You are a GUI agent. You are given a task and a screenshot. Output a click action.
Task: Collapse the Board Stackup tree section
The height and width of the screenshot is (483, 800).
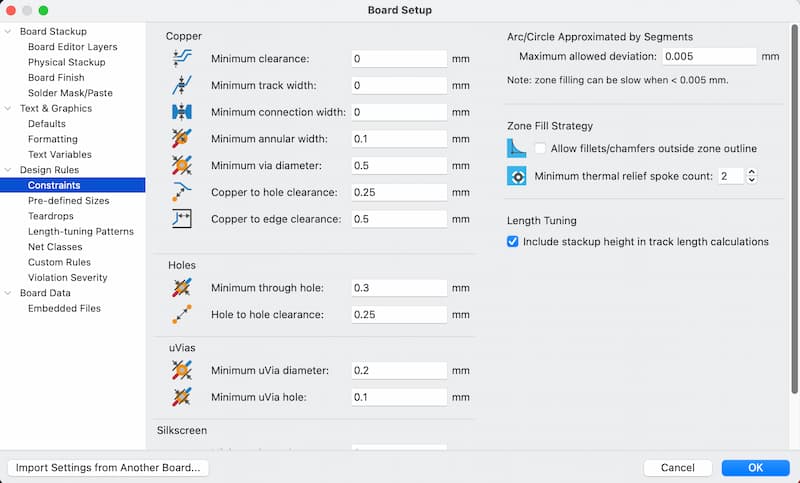point(11,32)
